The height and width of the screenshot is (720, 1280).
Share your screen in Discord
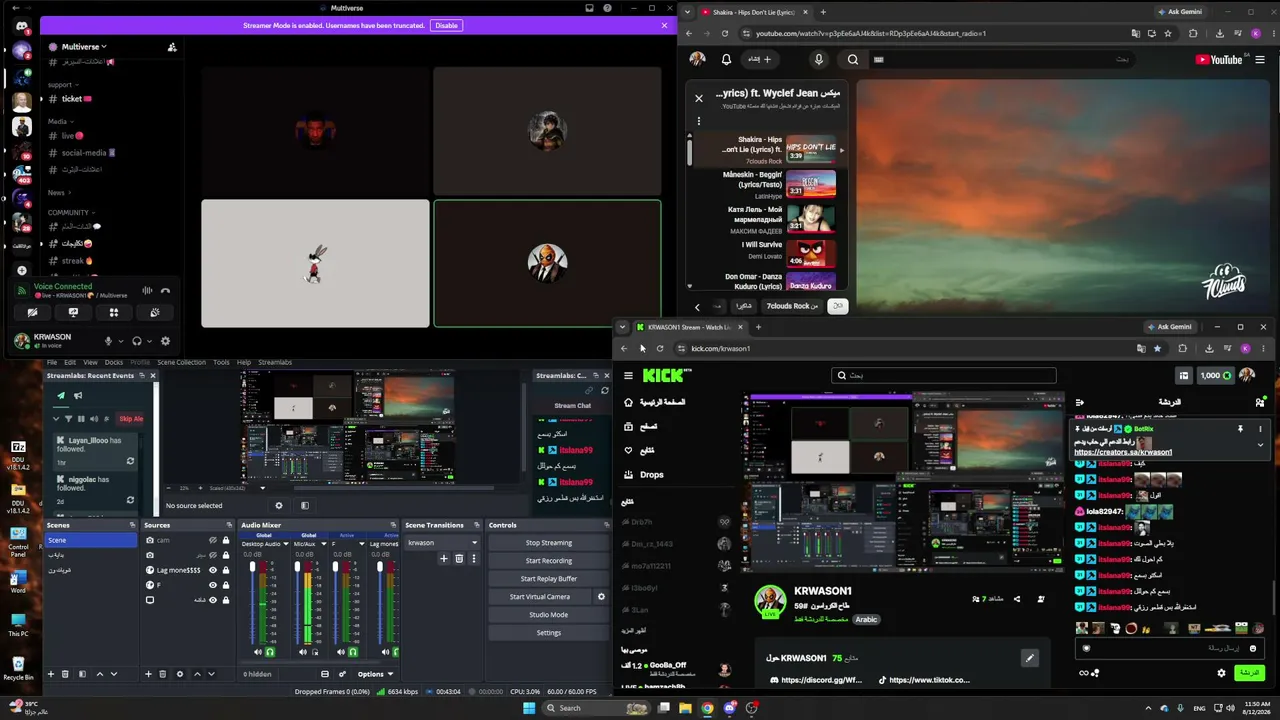73,313
